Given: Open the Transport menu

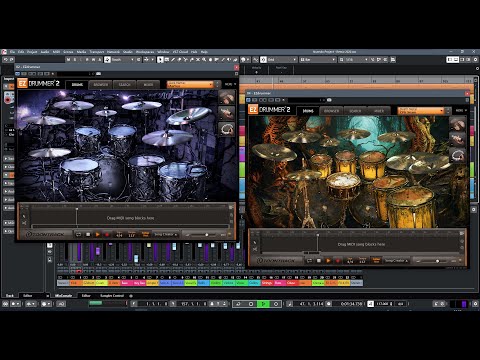Looking at the screenshot, I should pyautogui.click(x=97, y=52).
